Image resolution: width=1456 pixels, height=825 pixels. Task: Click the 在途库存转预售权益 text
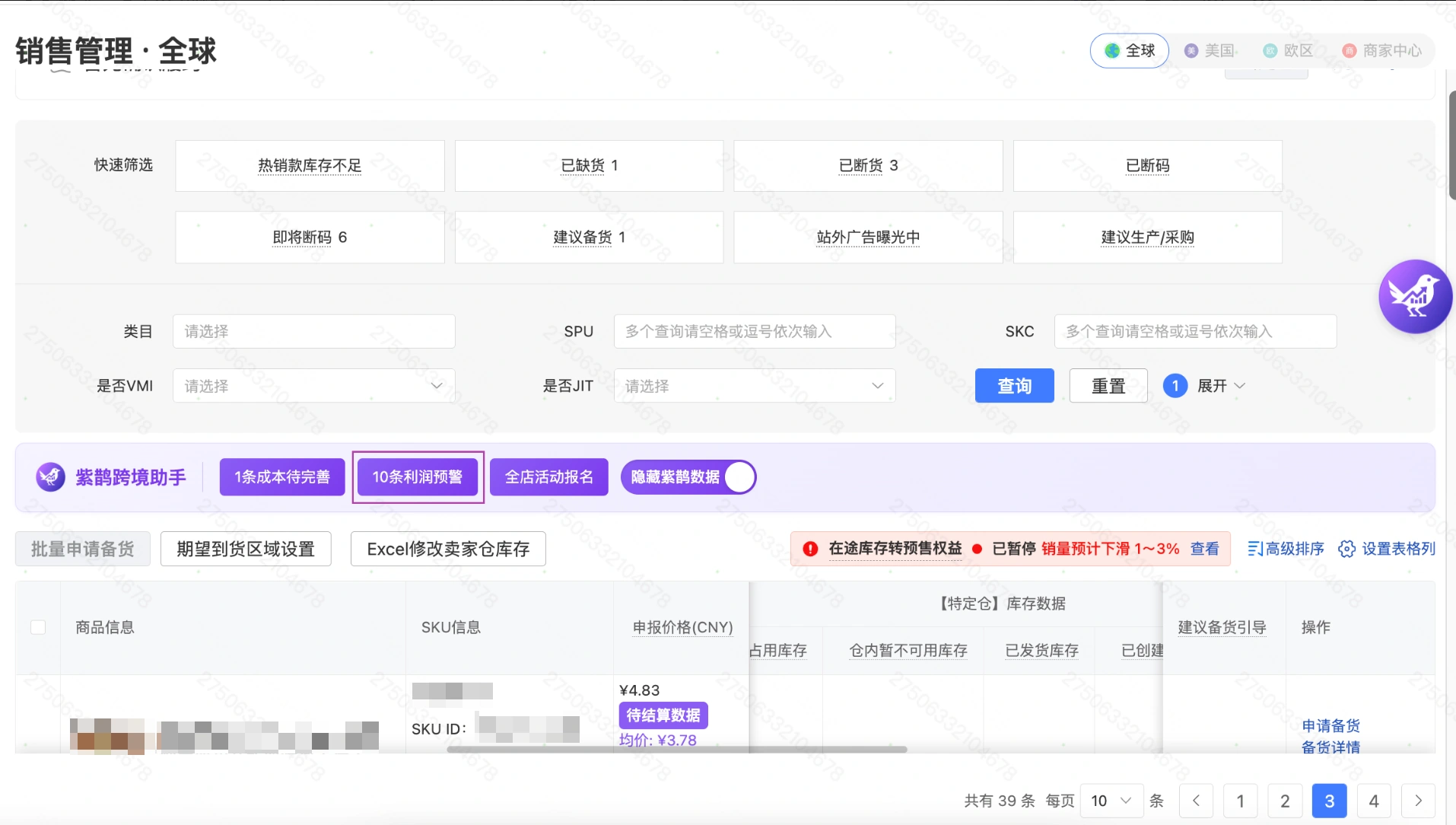click(895, 549)
